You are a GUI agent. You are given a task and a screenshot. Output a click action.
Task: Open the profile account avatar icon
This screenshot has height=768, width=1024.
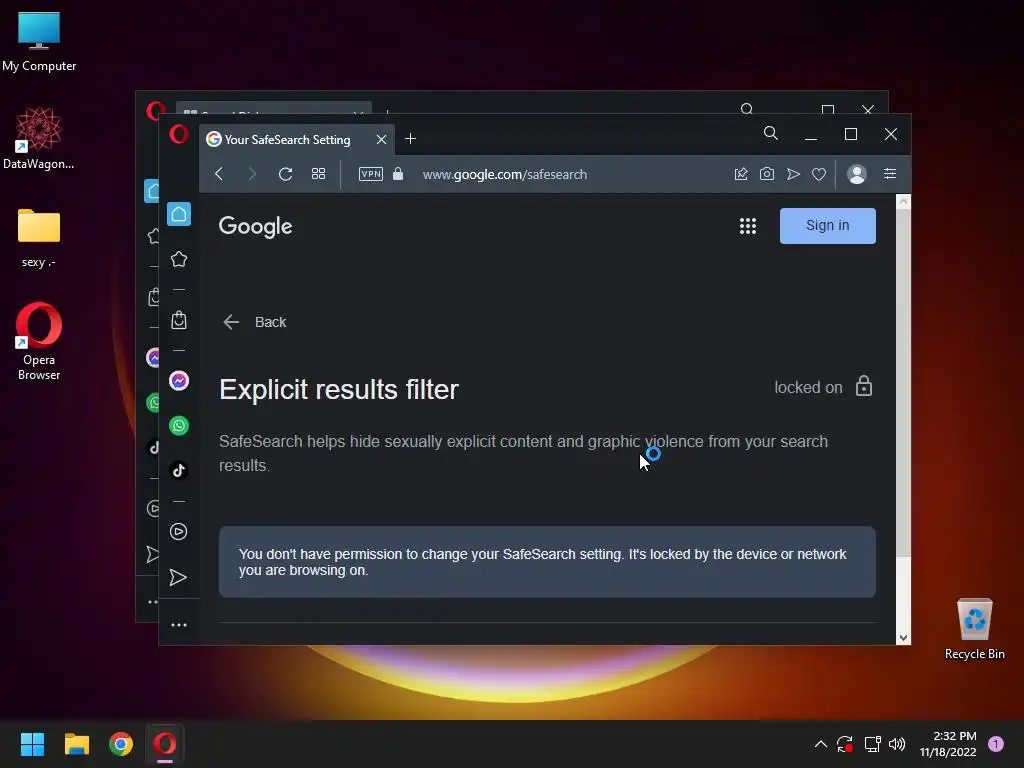coord(856,174)
